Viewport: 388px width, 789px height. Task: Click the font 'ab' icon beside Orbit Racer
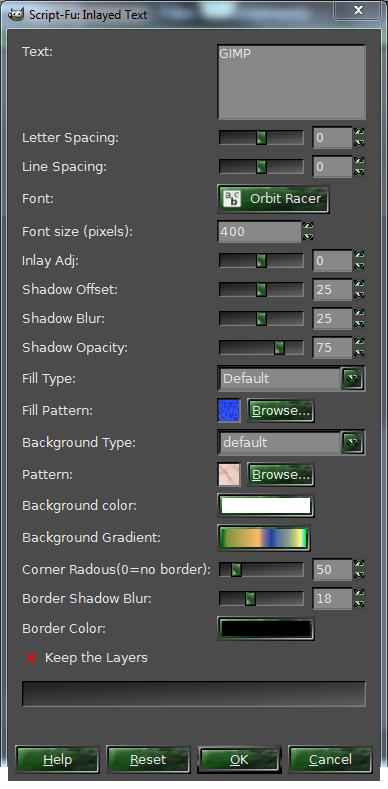231,199
